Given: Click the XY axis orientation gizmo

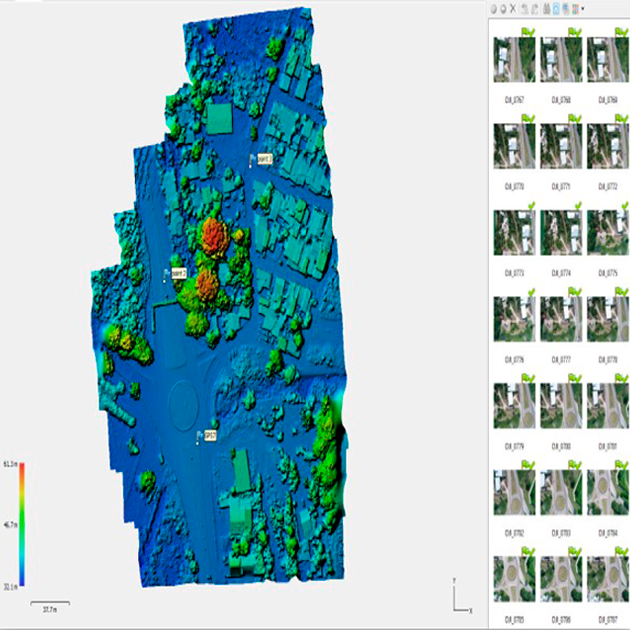Looking at the screenshot, I should (x=459, y=598).
